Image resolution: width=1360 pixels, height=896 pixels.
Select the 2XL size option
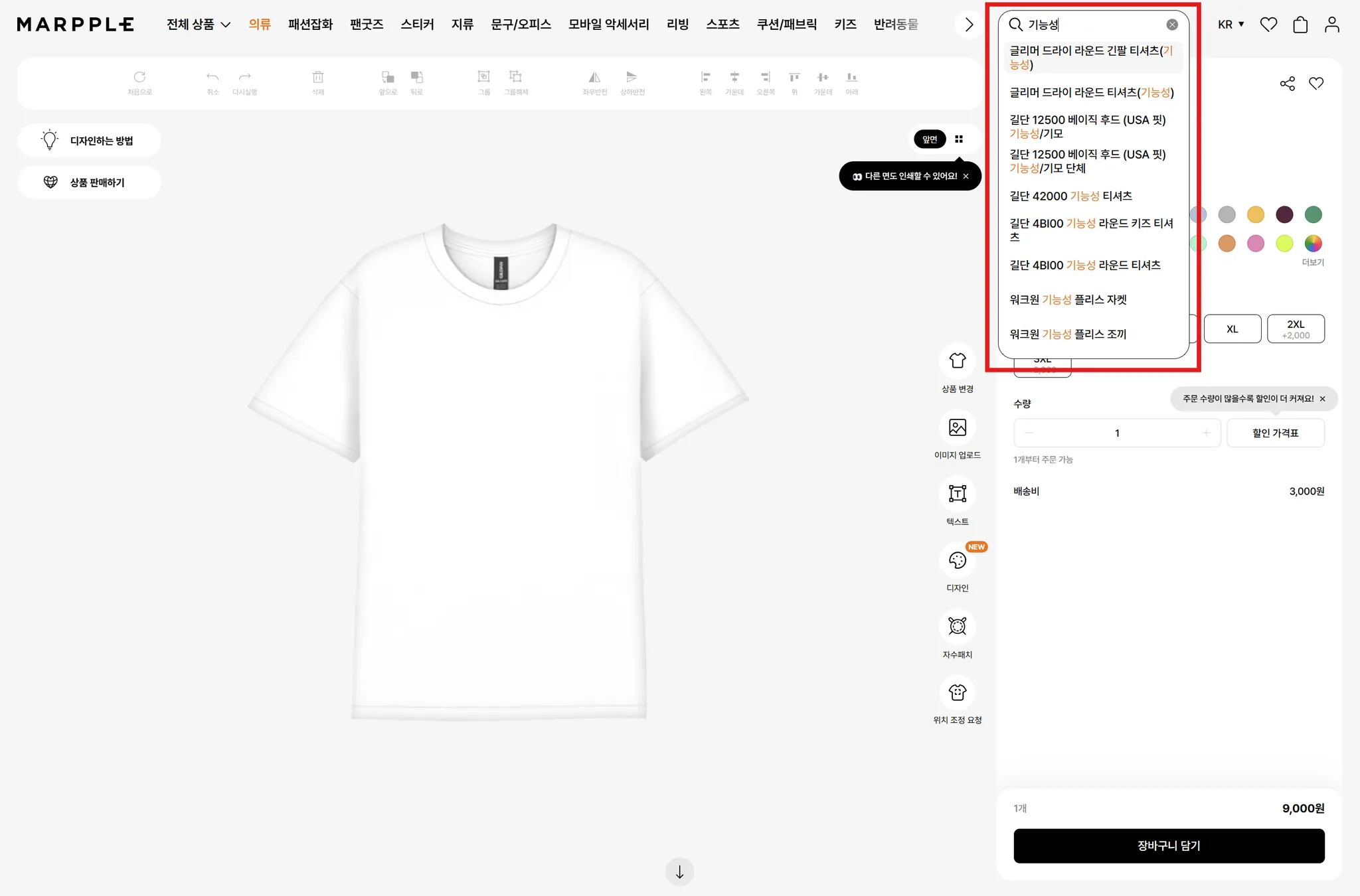pyautogui.click(x=1296, y=329)
